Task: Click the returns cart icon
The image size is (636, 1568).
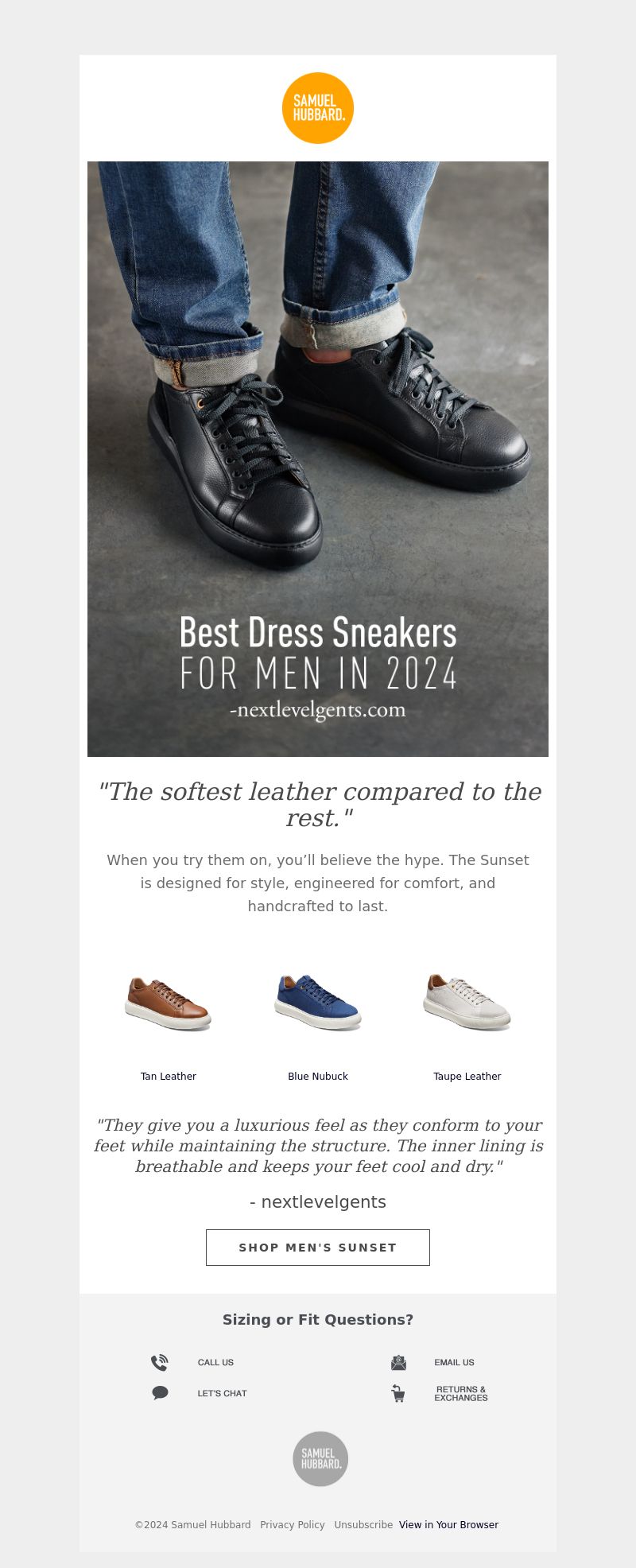Action: [398, 1393]
